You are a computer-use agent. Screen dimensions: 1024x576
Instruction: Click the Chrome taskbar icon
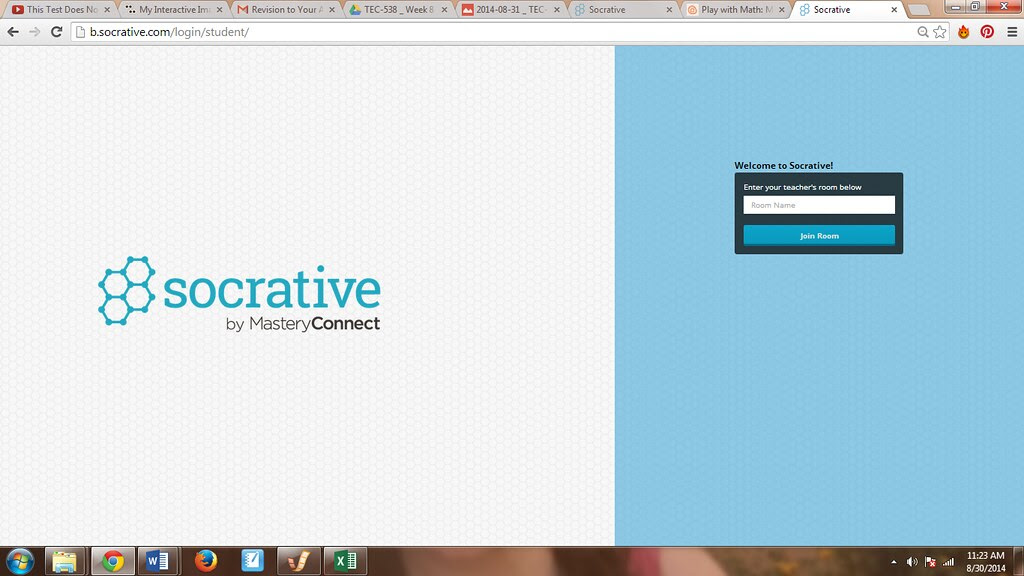coord(112,561)
